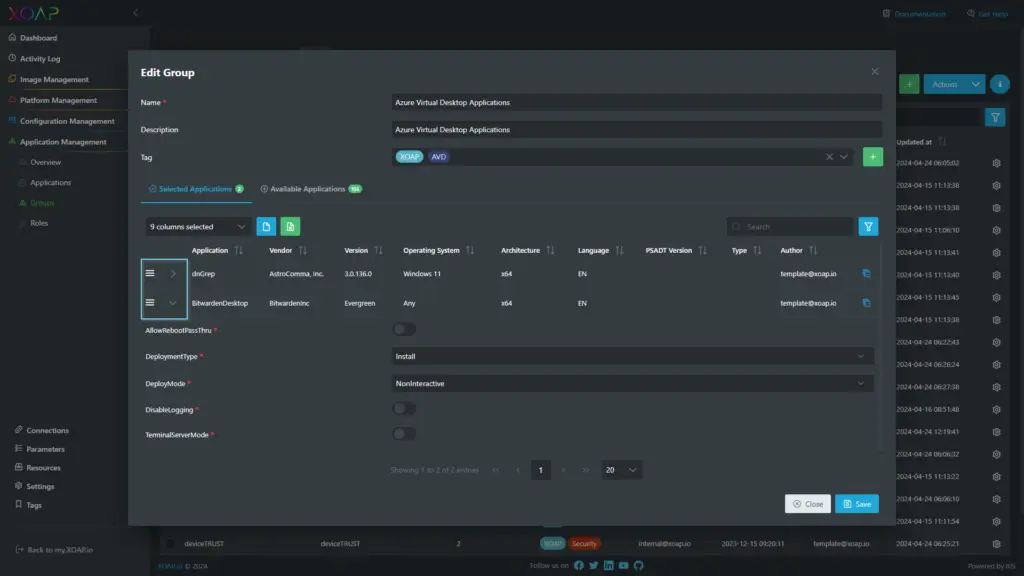The height and width of the screenshot is (576, 1024).
Task: Open Resources in the sidebar
Action: coord(43,468)
